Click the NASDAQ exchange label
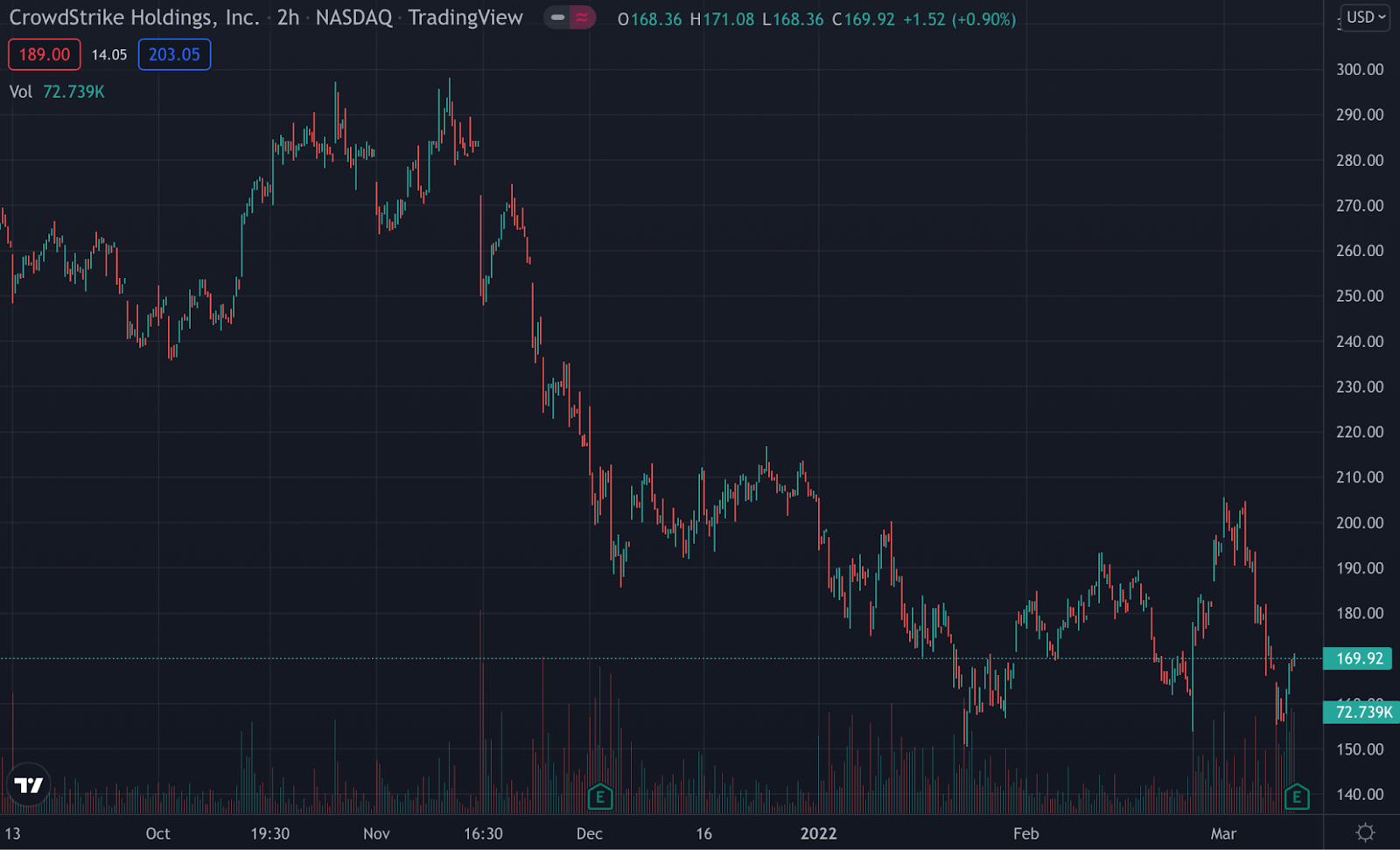The width and height of the screenshot is (1400, 850). (353, 17)
